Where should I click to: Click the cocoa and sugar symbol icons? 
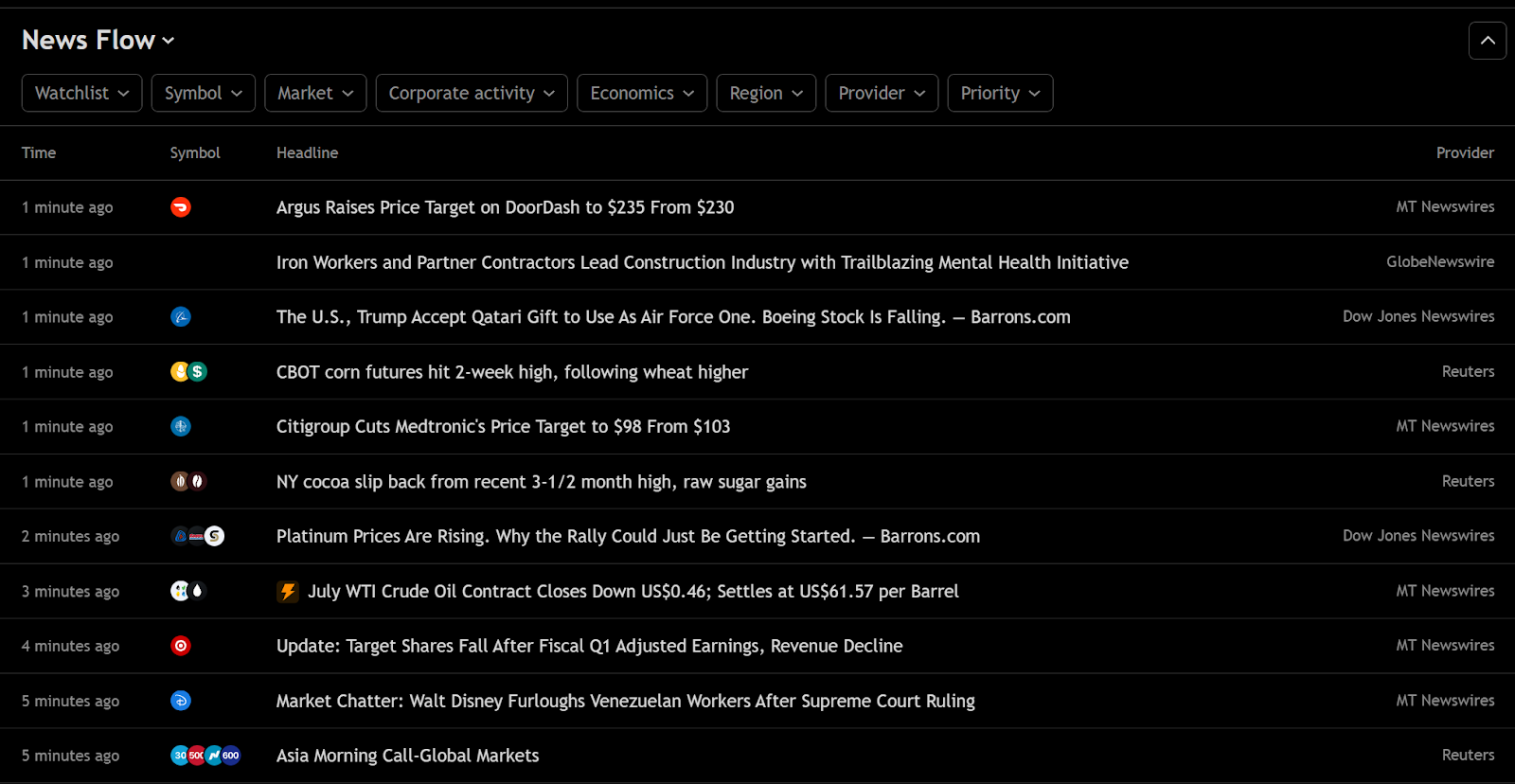pyautogui.click(x=188, y=482)
